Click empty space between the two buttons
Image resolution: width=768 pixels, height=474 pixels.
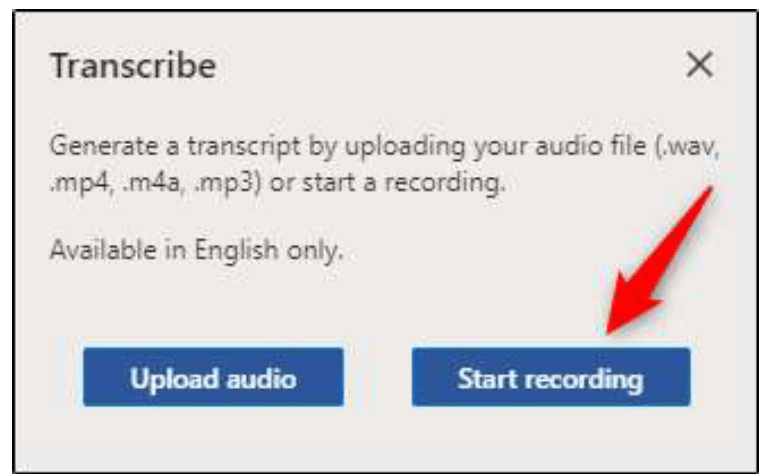point(378,377)
